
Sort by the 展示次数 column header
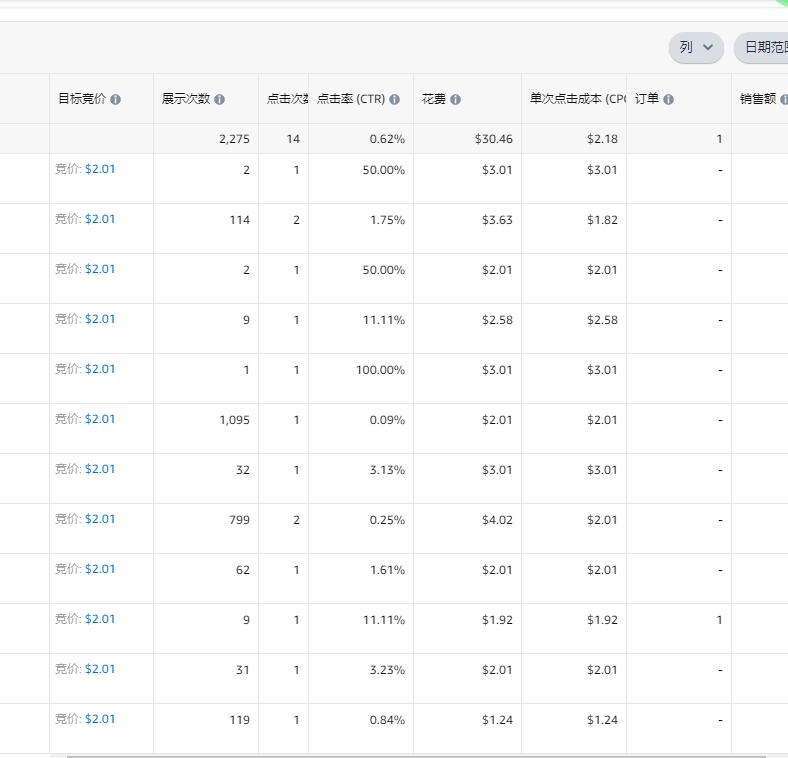coord(186,99)
